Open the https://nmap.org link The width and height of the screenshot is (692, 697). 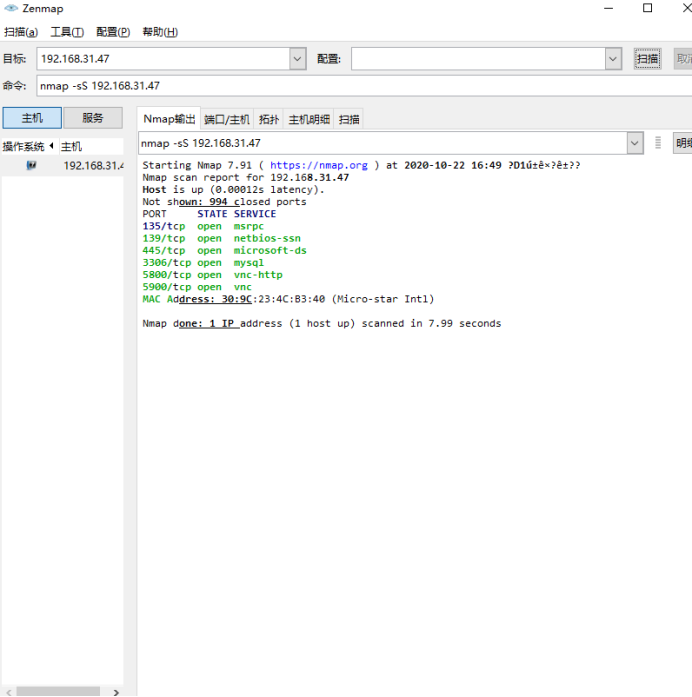pos(319,165)
